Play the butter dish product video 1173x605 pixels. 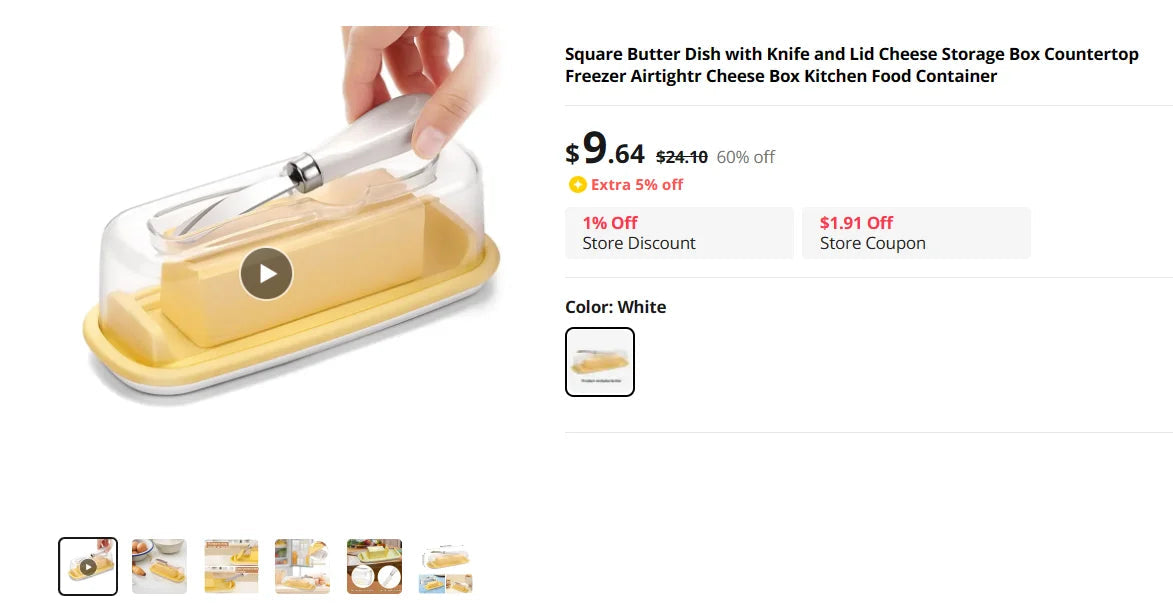266,273
